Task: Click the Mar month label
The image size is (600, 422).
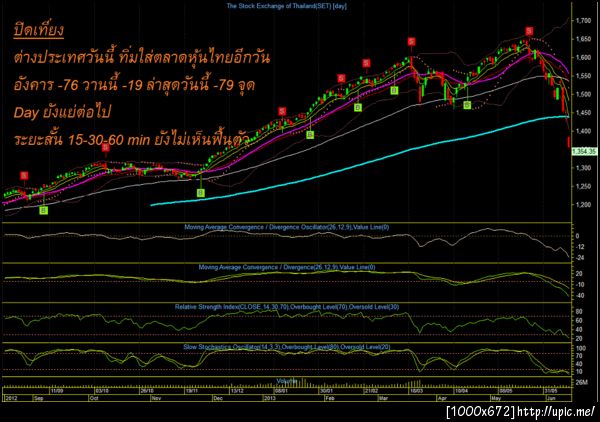Action: click(x=383, y=398)
